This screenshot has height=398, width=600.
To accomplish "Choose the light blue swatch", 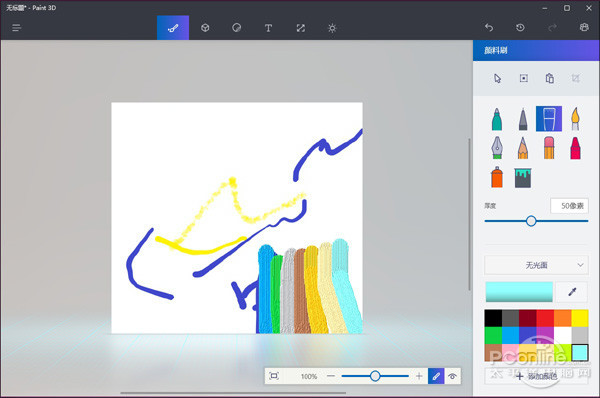I will pyautogui.click(x=510, y=335).
